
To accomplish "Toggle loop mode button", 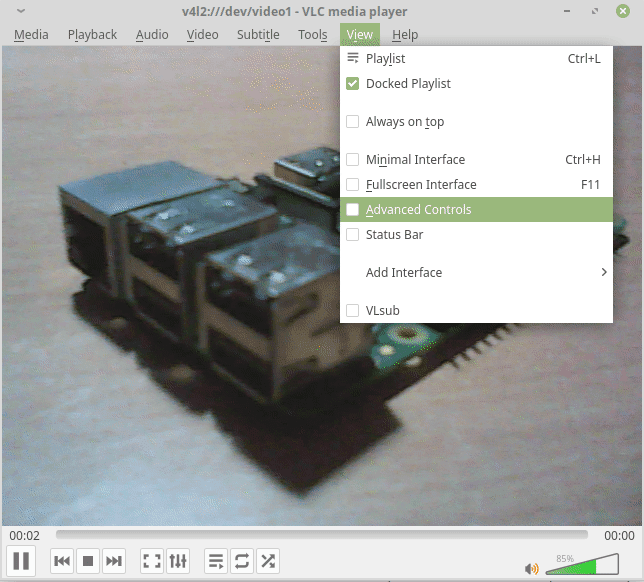I will click(242, 561).
